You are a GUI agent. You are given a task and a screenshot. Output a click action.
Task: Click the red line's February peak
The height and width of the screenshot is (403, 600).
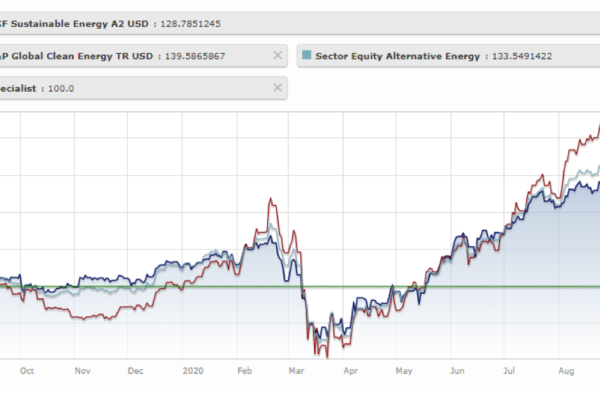pyautogui.click(x=270, y=200)
